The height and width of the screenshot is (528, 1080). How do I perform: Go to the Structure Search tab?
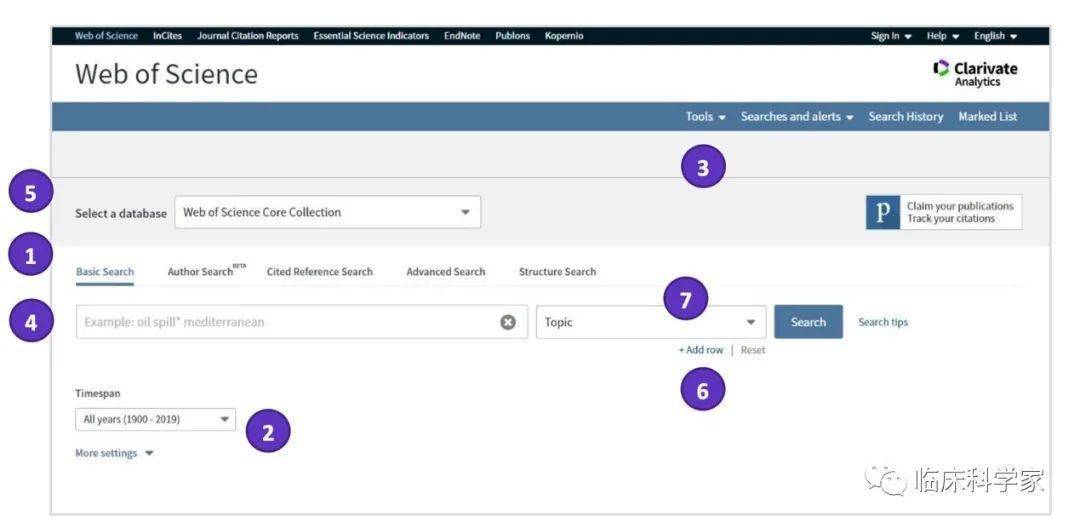click(557, 272)
